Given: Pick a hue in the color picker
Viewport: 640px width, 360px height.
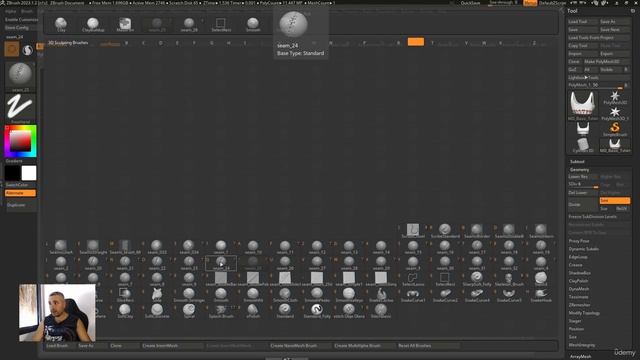Looking at the screenshot, I should click(20, 141).
